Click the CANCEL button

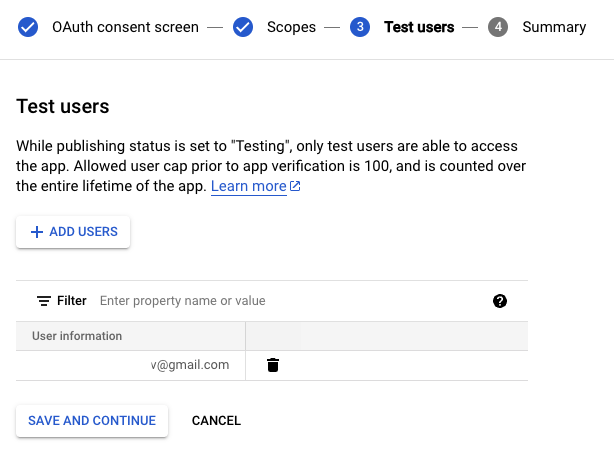(216, 421)
